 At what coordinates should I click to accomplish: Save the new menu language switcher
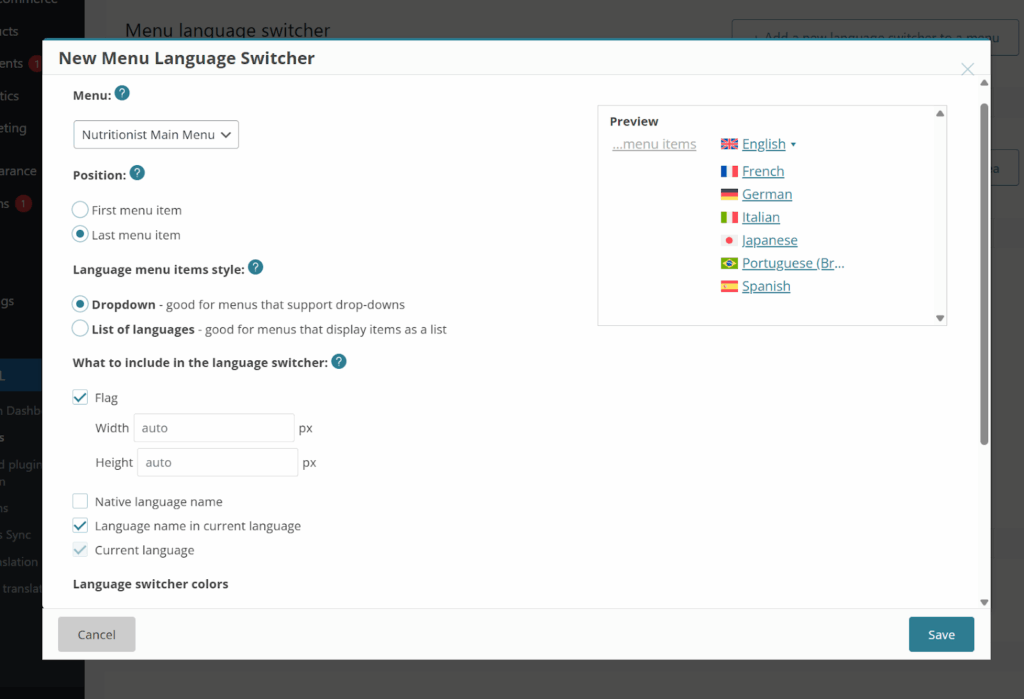pyautogui.click(x=941, y=634)
